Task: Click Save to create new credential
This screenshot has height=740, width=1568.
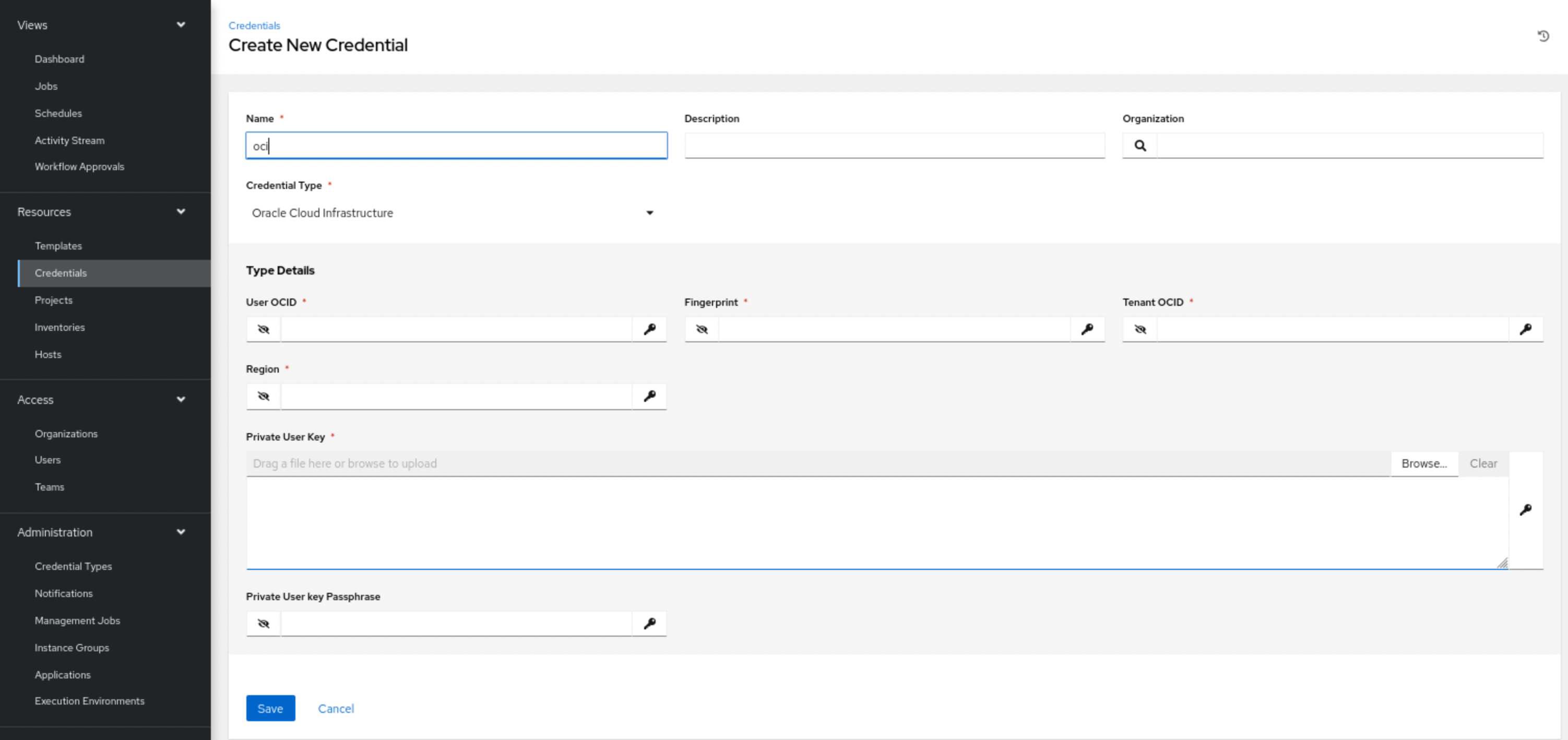Action: point(272,708)
